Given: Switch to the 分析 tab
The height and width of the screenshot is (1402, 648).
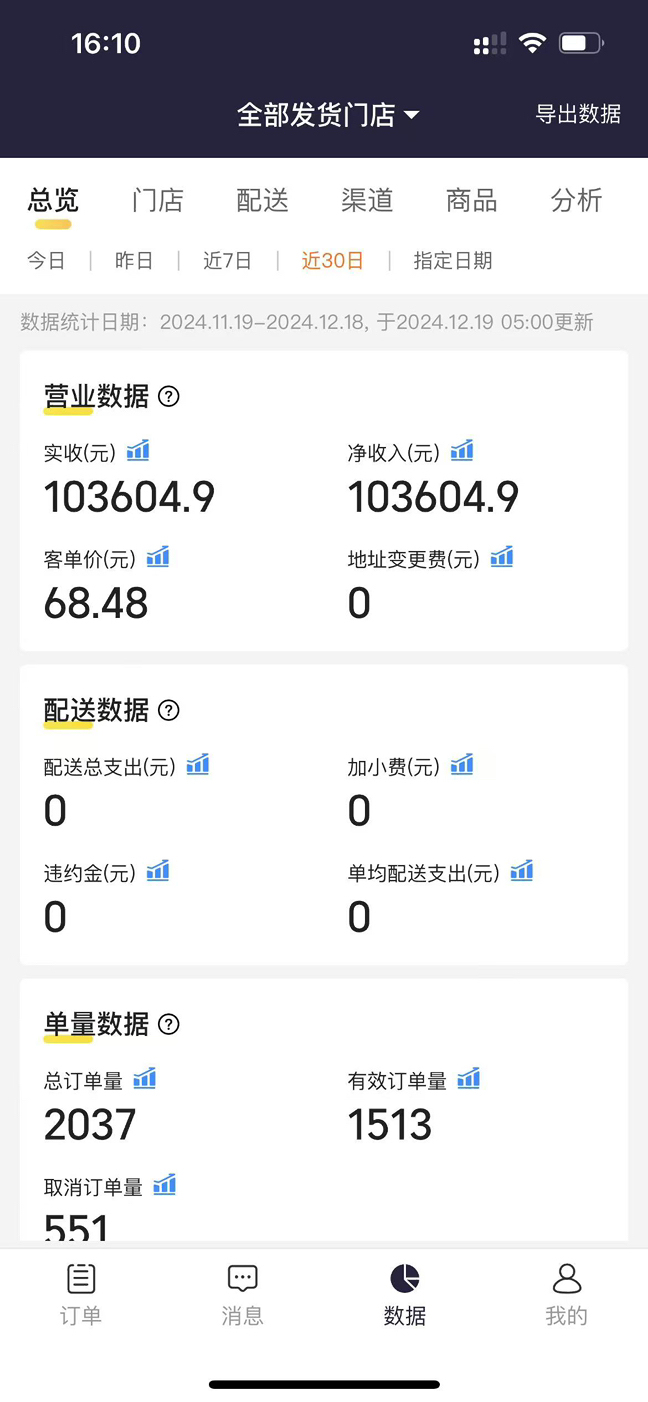Looking at the screenshot, I should (577, 200).
